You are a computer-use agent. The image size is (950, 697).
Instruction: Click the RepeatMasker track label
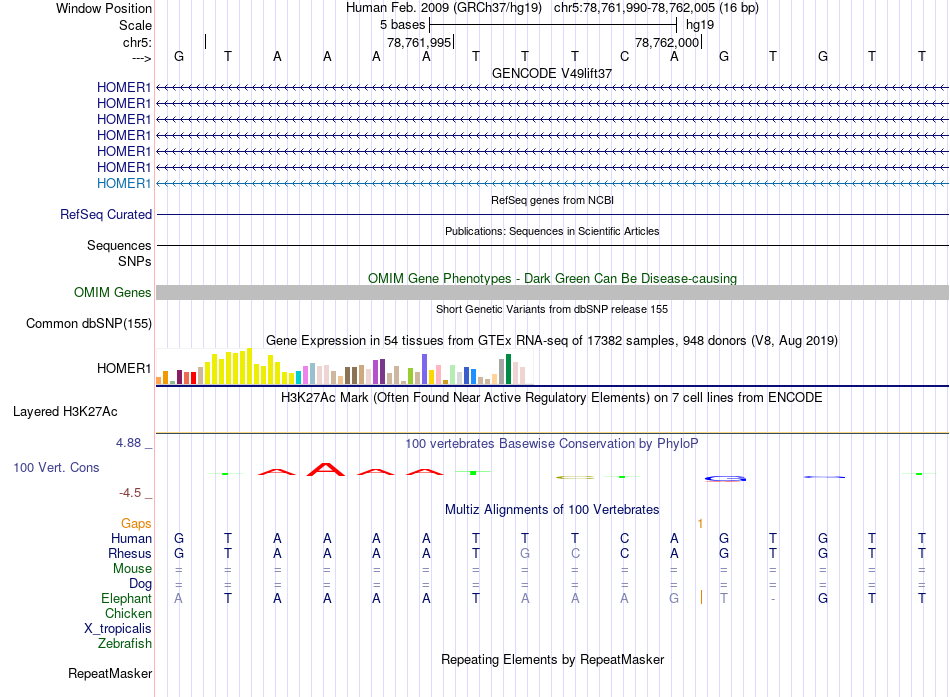coord(110,673)
